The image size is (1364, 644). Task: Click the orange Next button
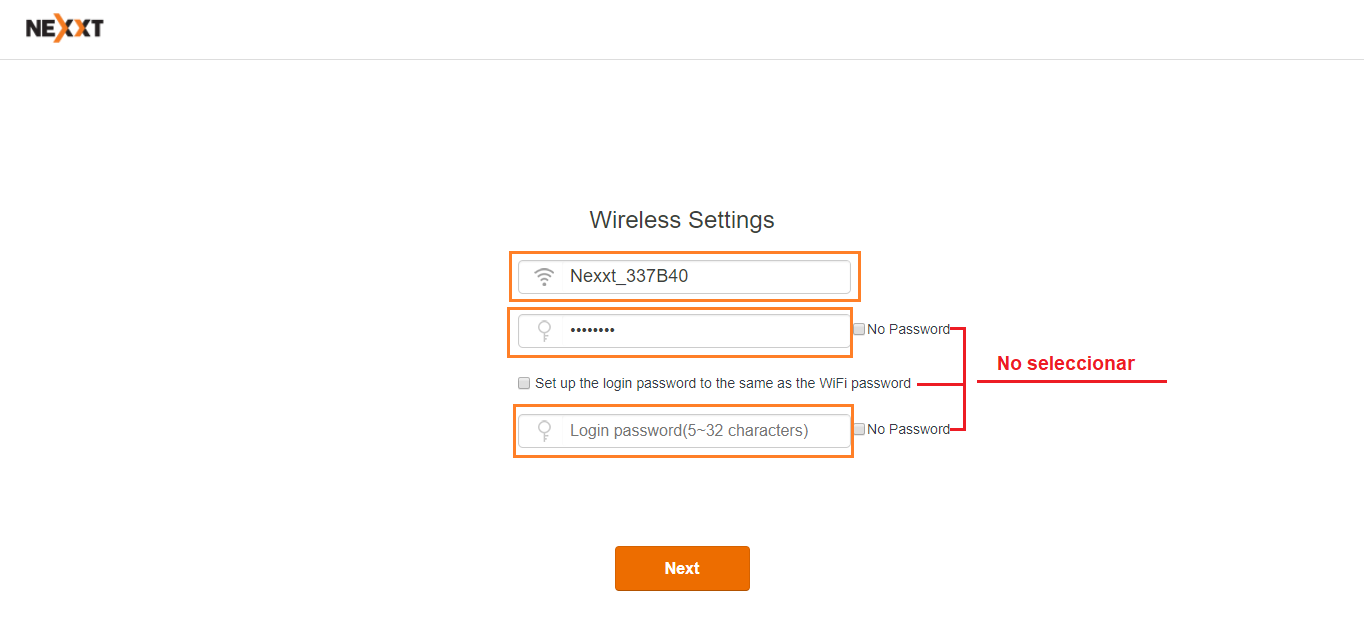click(x=682, y=568)
